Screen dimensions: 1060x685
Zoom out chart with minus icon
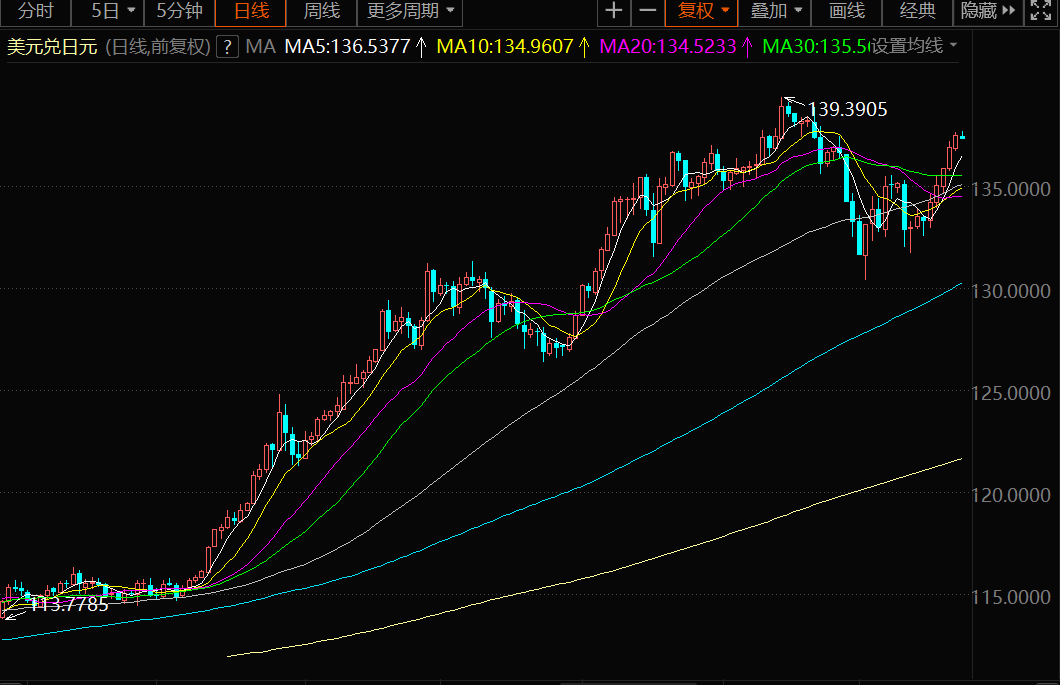pos(648,11)
